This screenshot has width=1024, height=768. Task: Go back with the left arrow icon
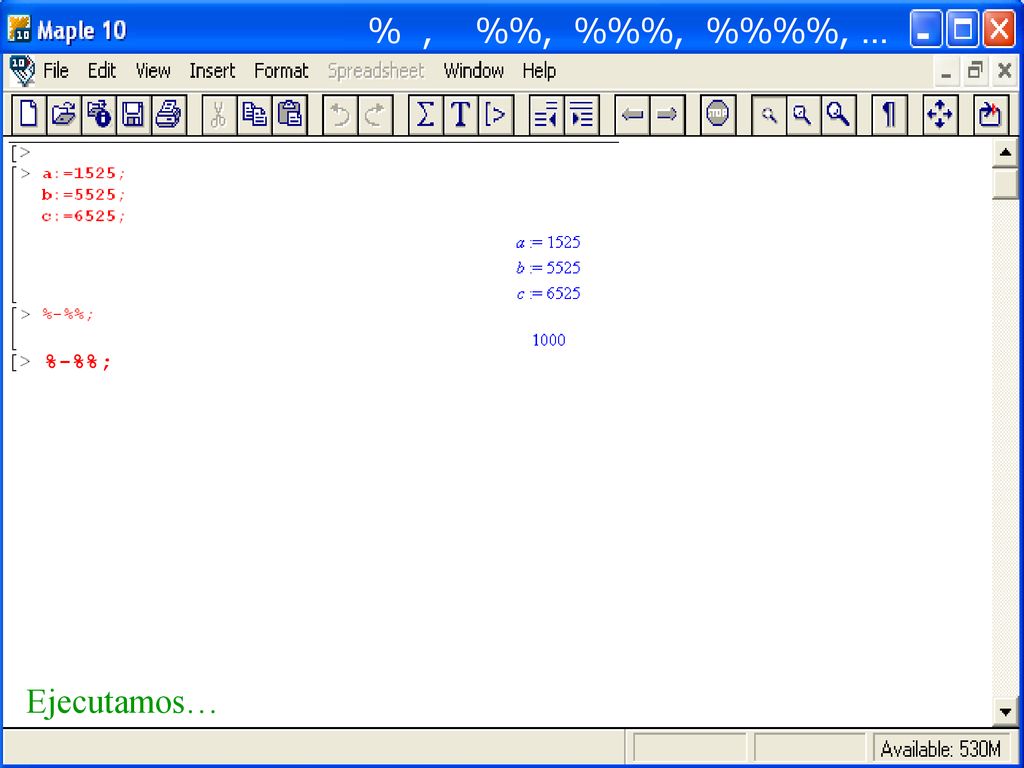[632, 115]
